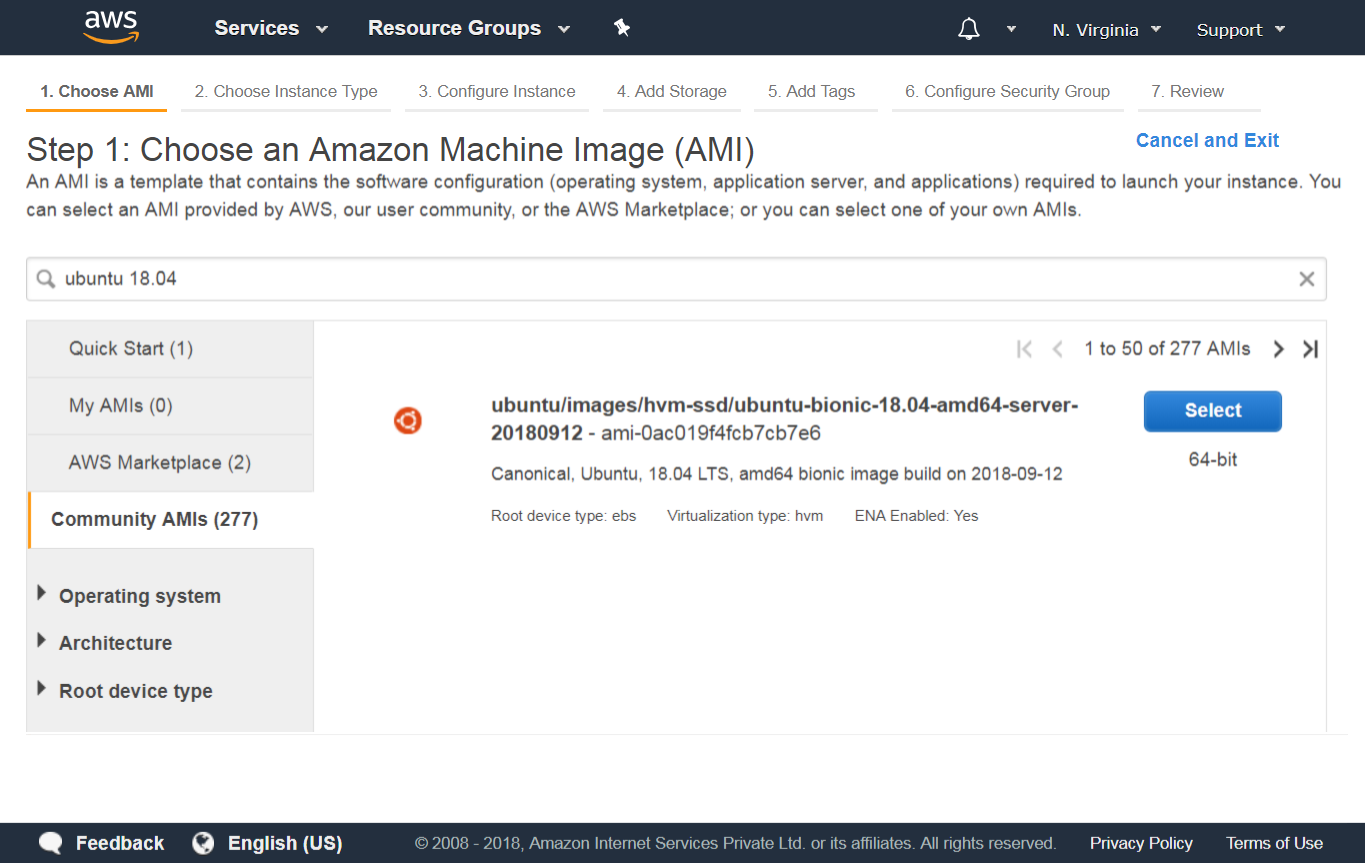Screen dimensions: 1366x863
Task: Click the 64-bit label
Action: pyautogui.click(x=1213, y=460)
